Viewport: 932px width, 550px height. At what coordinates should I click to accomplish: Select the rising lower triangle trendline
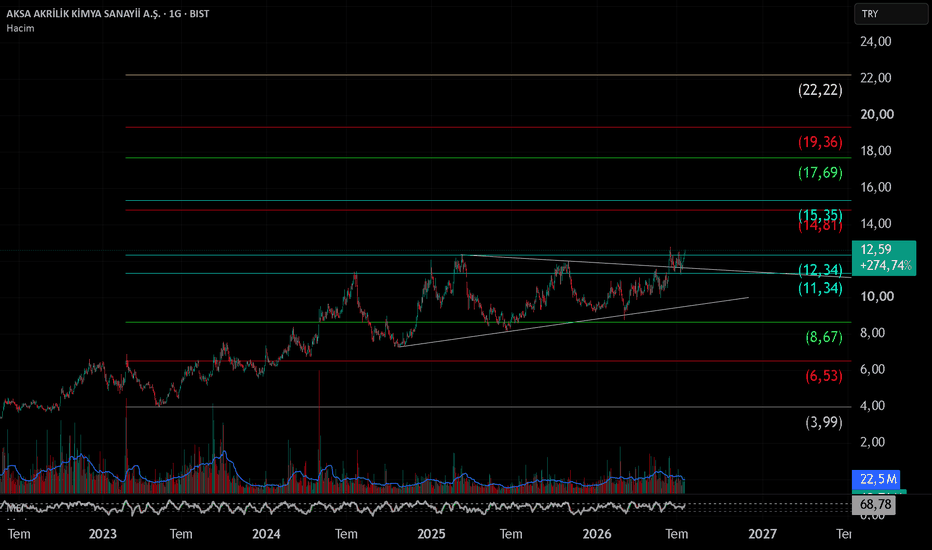pyautogui.click(x=574, y=322)
